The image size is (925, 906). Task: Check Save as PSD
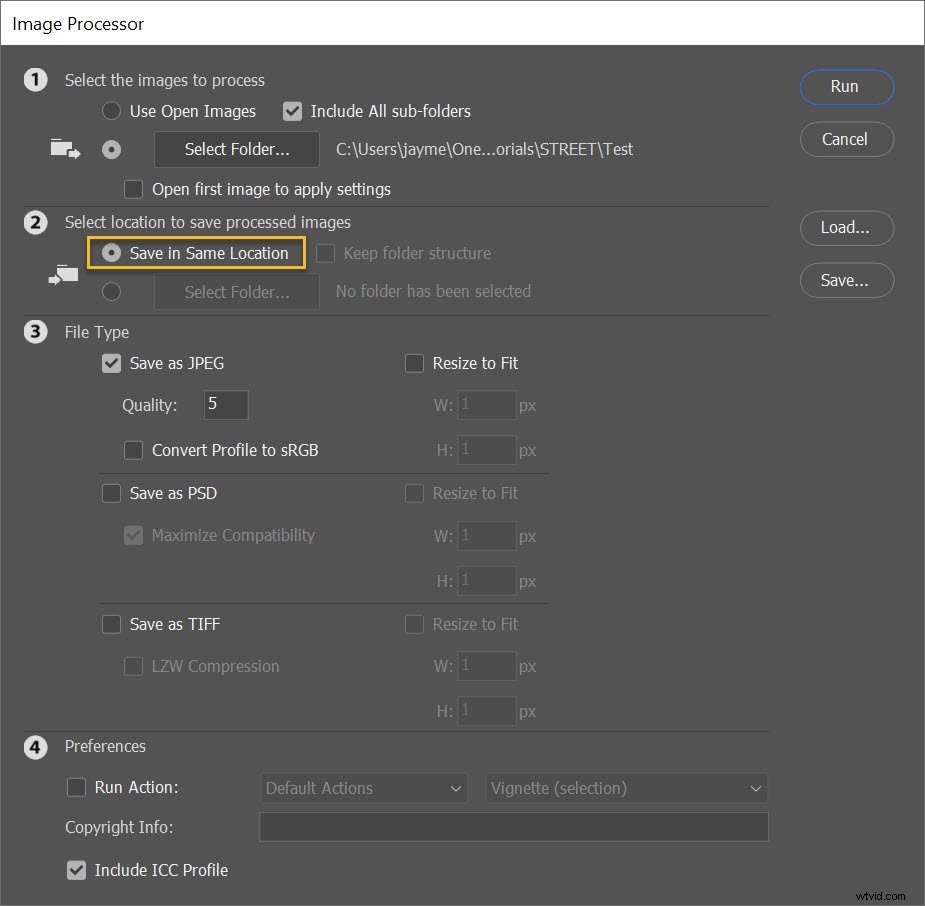pos(111,493)
